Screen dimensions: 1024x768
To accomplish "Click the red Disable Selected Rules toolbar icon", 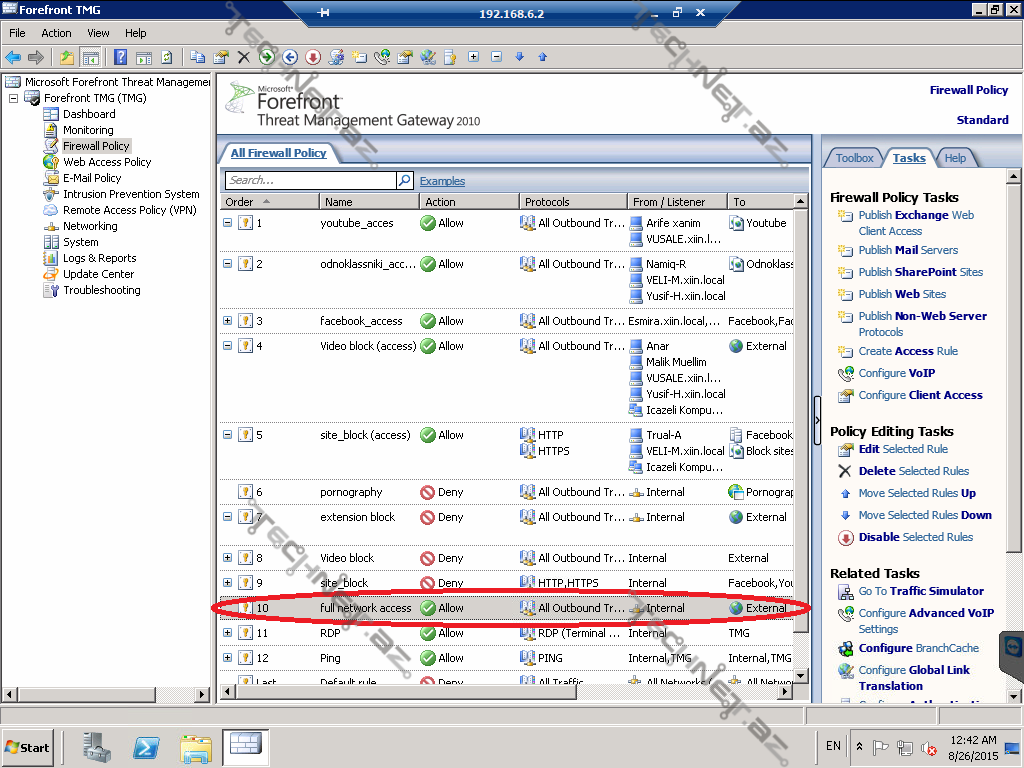I will coord(313,57).
